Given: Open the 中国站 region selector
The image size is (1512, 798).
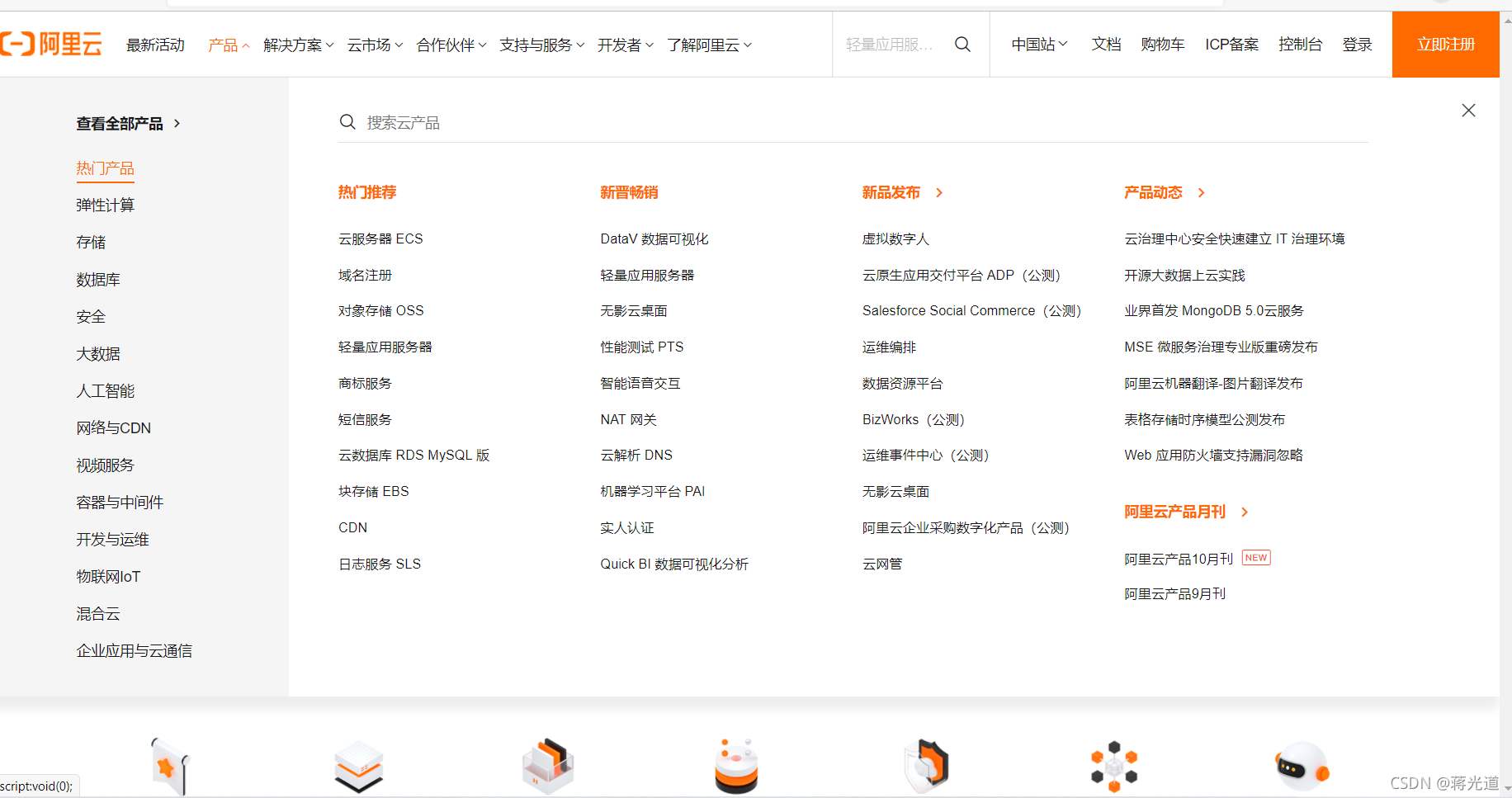Looking at the screenshot, I should tap(1040, 45).
